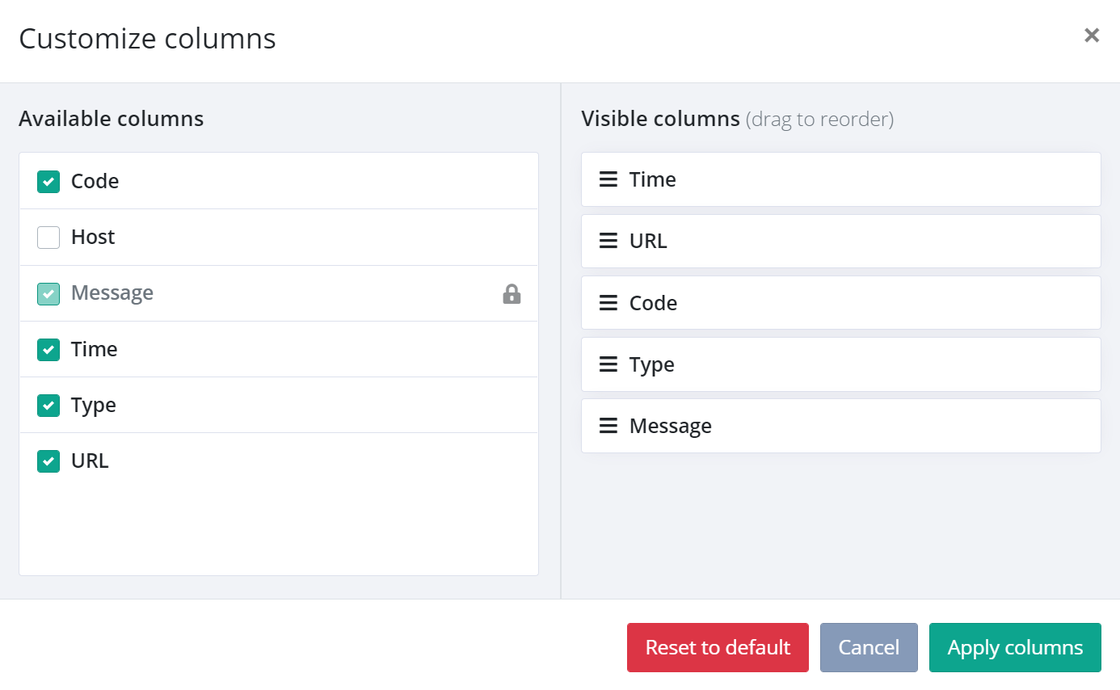Select the Code label in Visible columns
The width and height of the screenshot is (1120, 690).
pyautogui.click(x=653, y=303)
